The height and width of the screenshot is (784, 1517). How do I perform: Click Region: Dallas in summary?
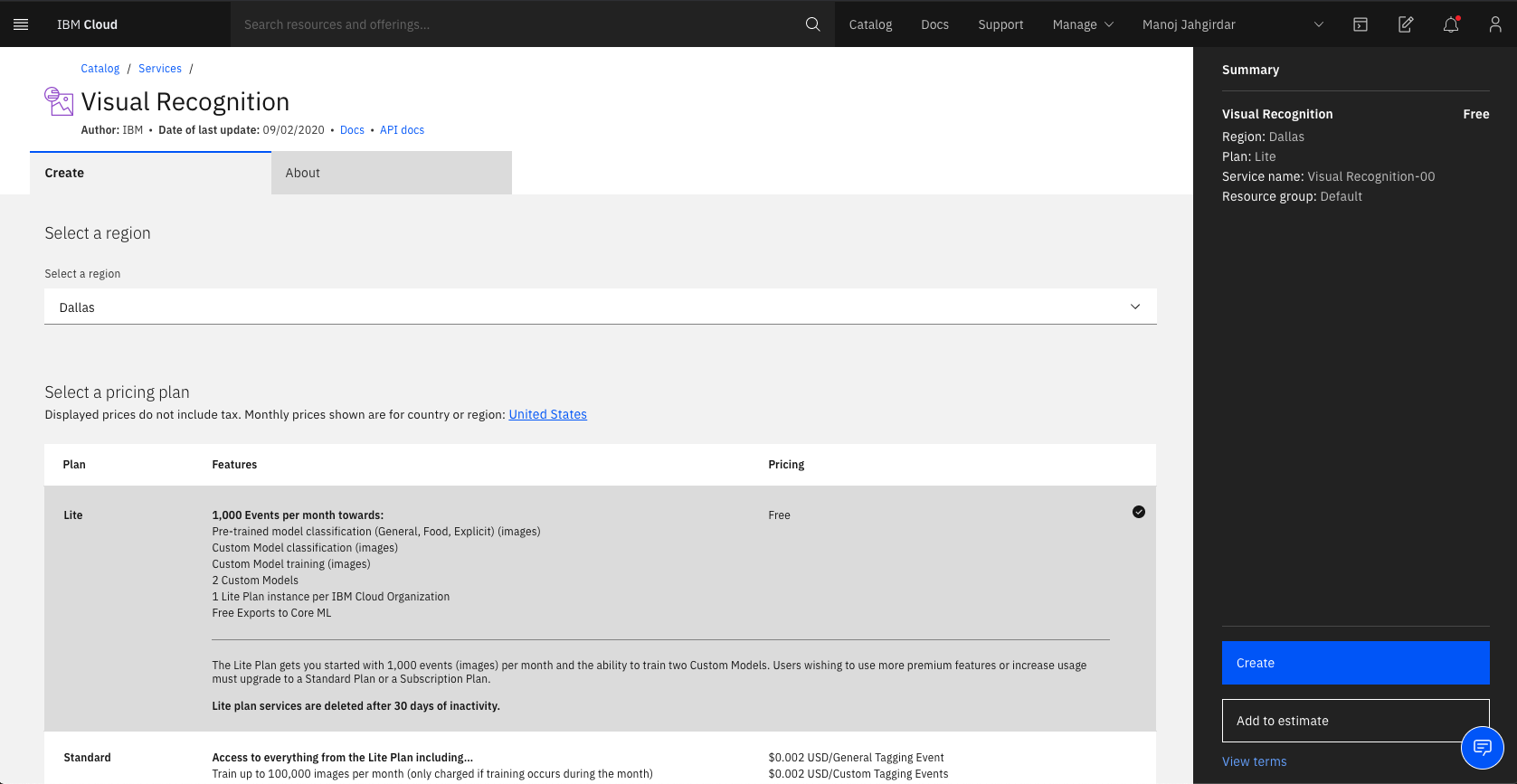[x=1263, y=137]
